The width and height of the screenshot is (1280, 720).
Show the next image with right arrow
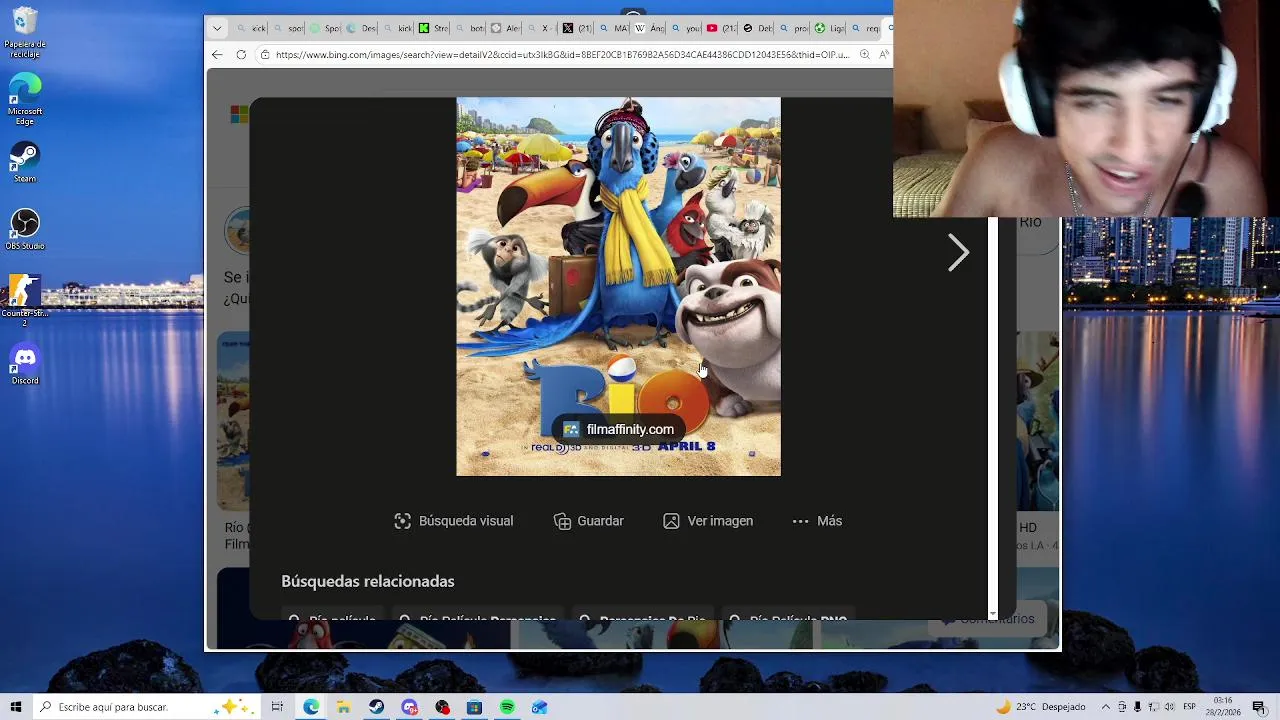[958, 253]
